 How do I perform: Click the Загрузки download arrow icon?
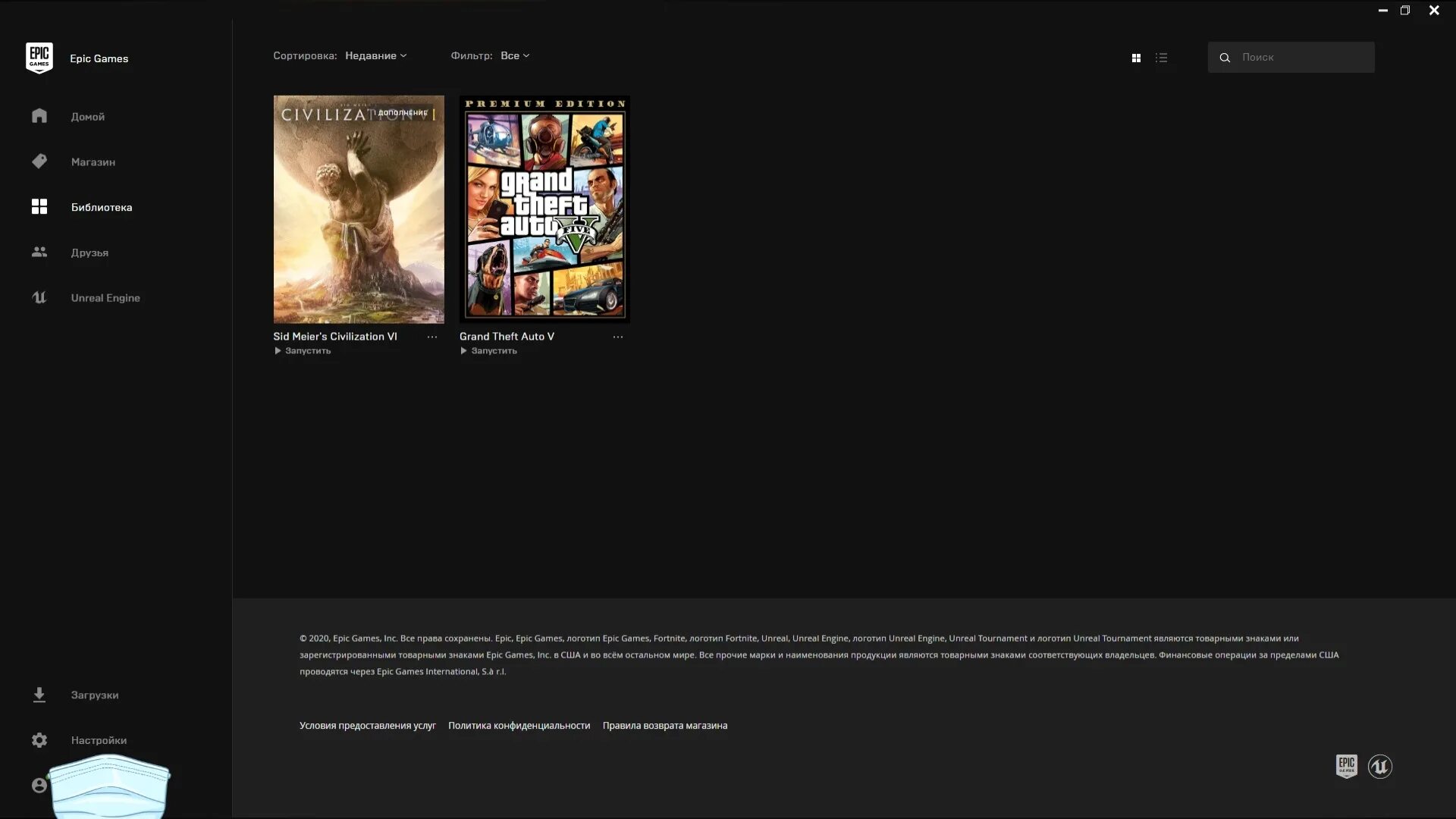pyautogui.click(x=39, y=695)
